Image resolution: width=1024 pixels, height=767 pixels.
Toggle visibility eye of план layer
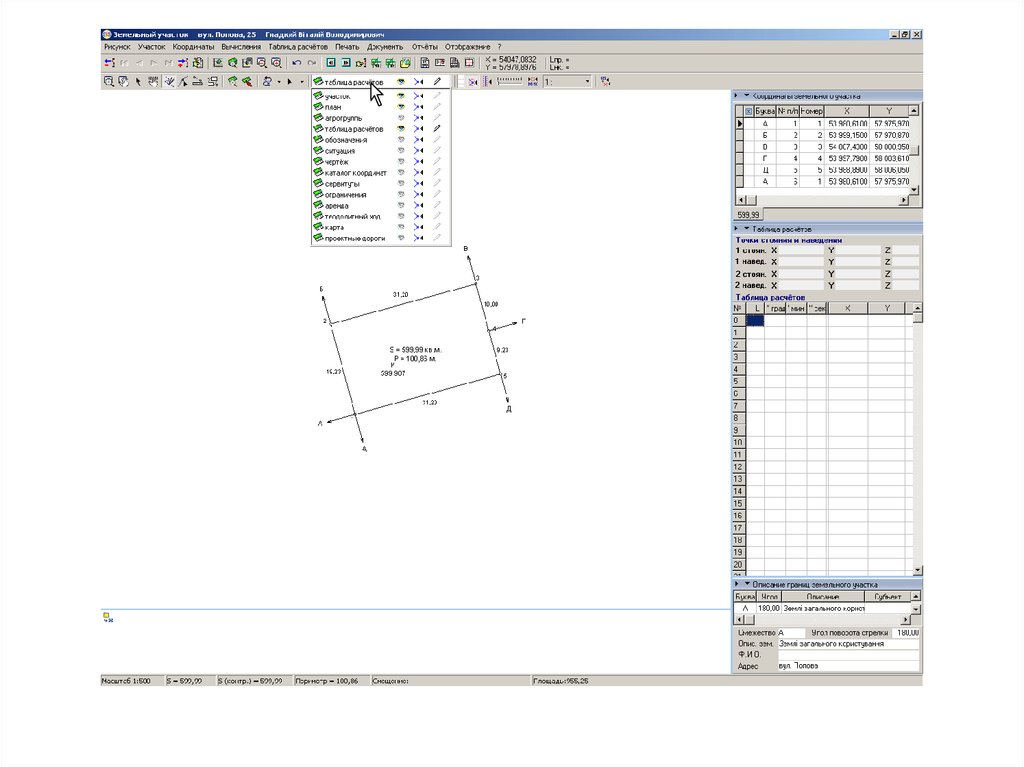pos(400,107)
